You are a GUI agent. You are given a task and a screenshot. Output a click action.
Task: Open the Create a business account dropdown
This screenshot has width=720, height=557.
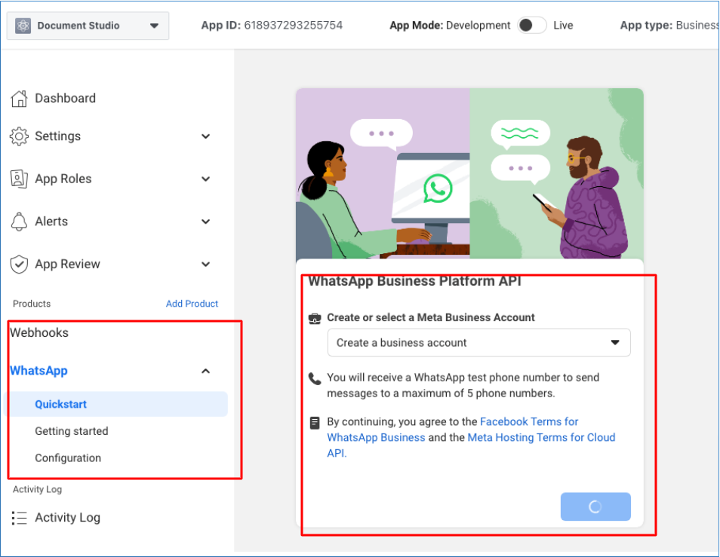pos(478,343)
